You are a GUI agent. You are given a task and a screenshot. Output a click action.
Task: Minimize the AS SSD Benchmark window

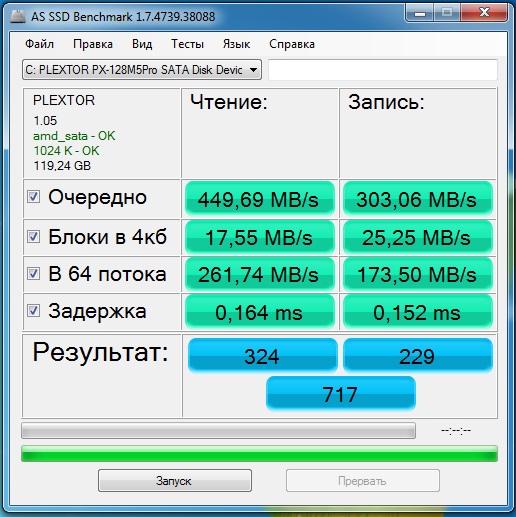pos(420,13)
